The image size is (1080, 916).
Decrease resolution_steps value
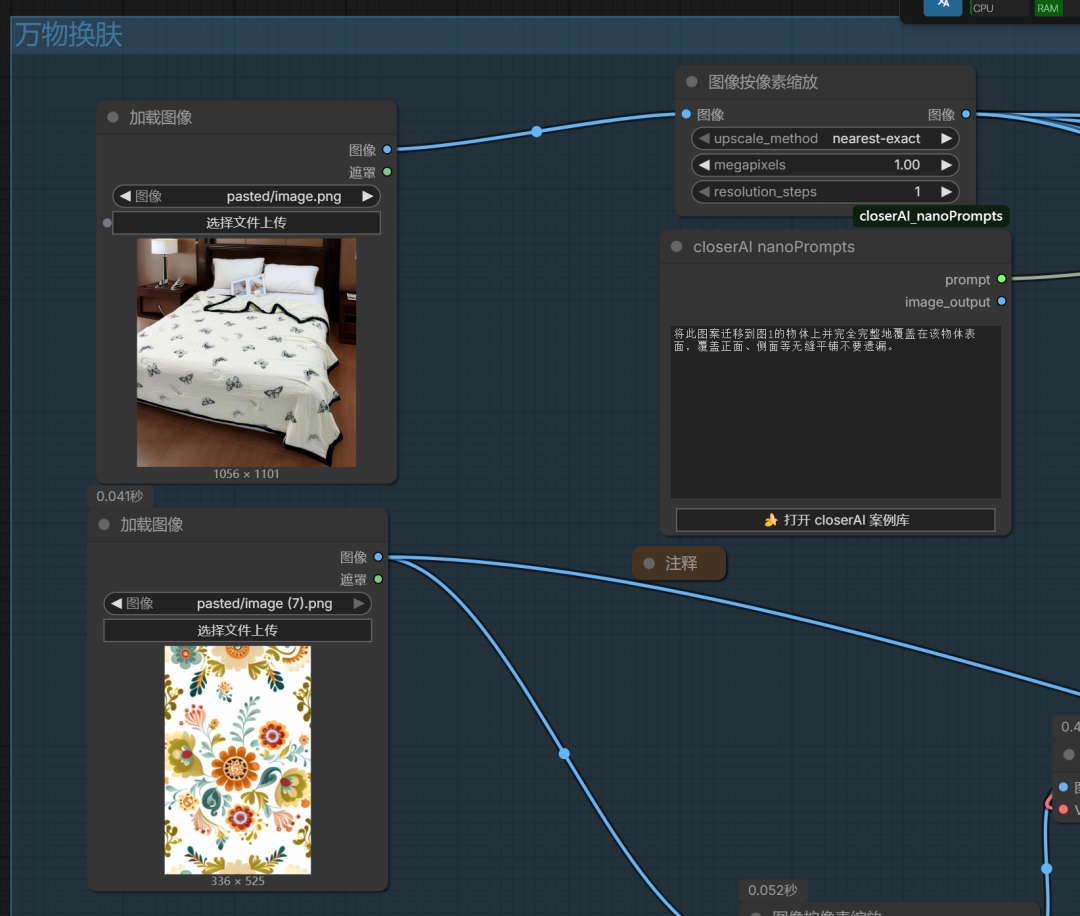point(703,191)
